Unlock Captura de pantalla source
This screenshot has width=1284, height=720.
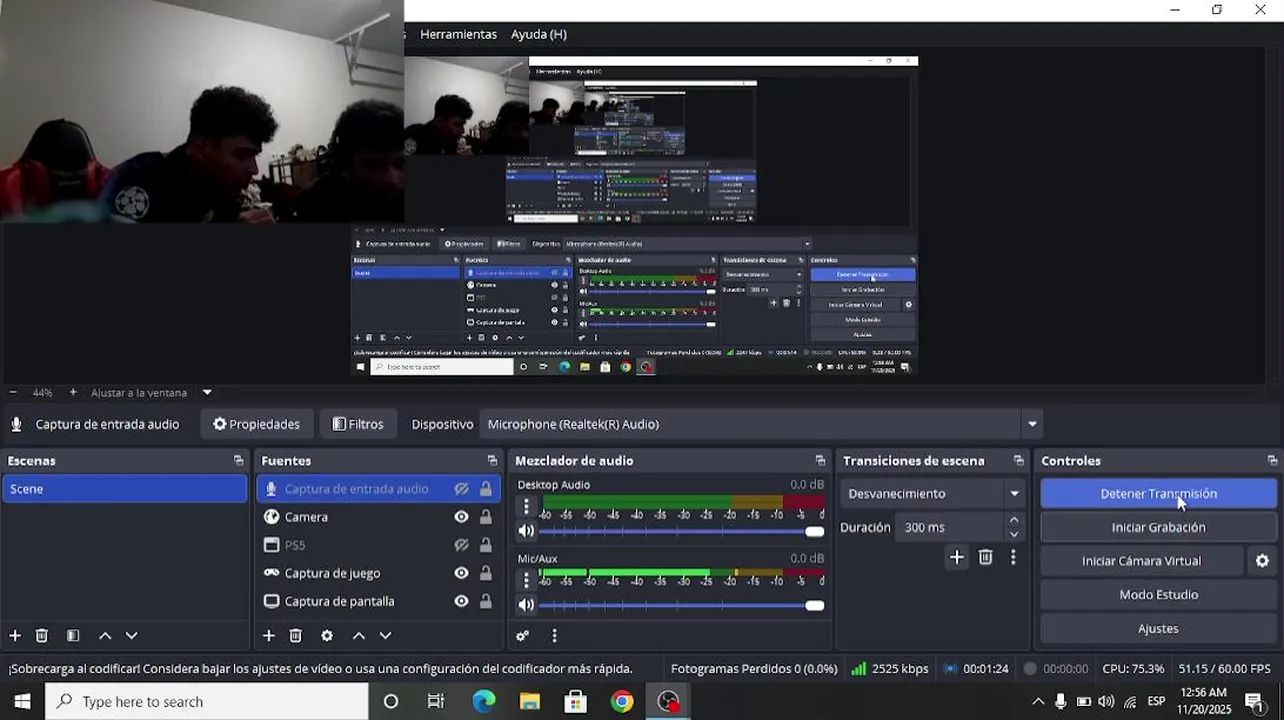486,601
